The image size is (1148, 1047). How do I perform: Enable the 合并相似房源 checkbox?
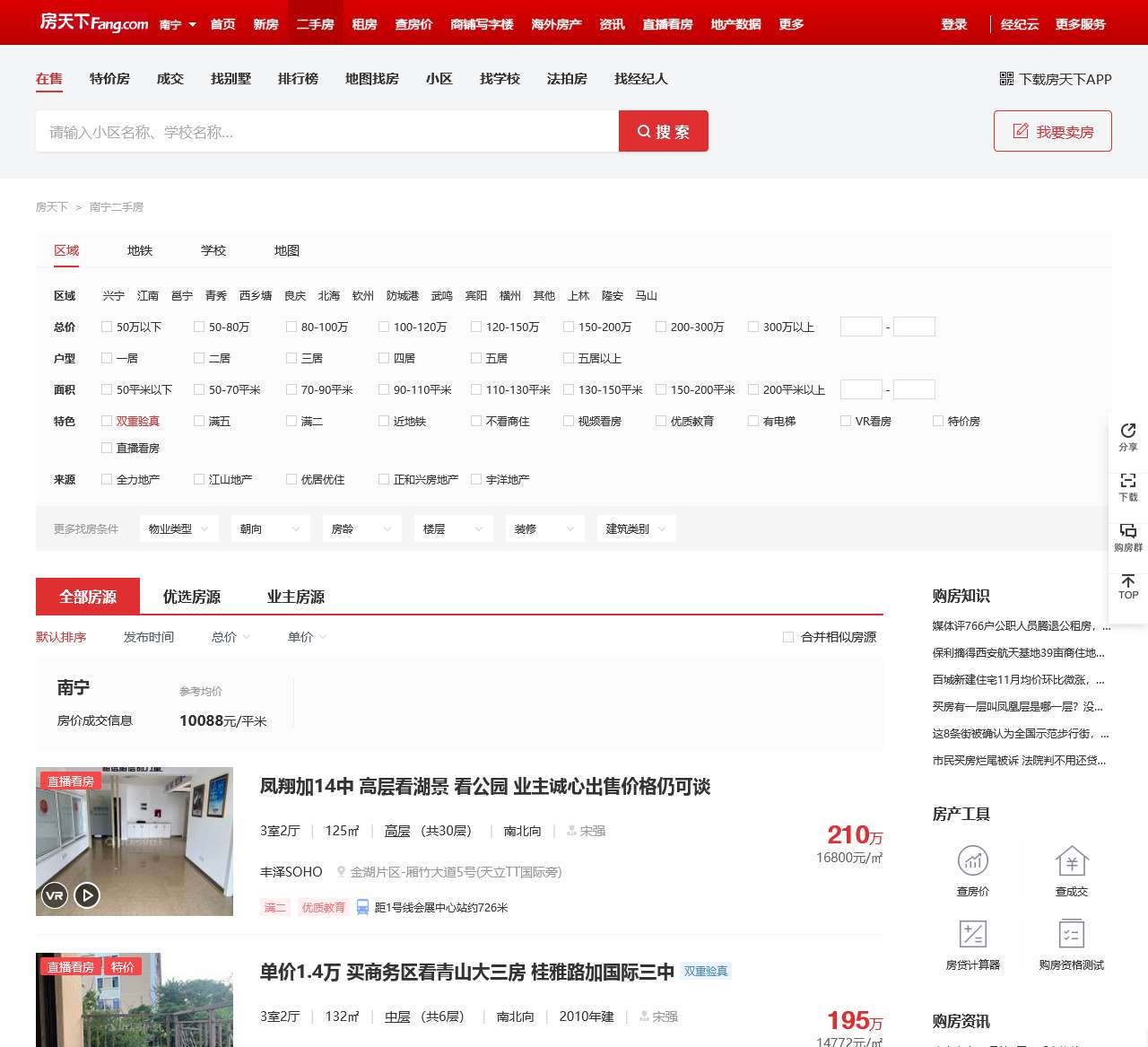pos(788,637)
